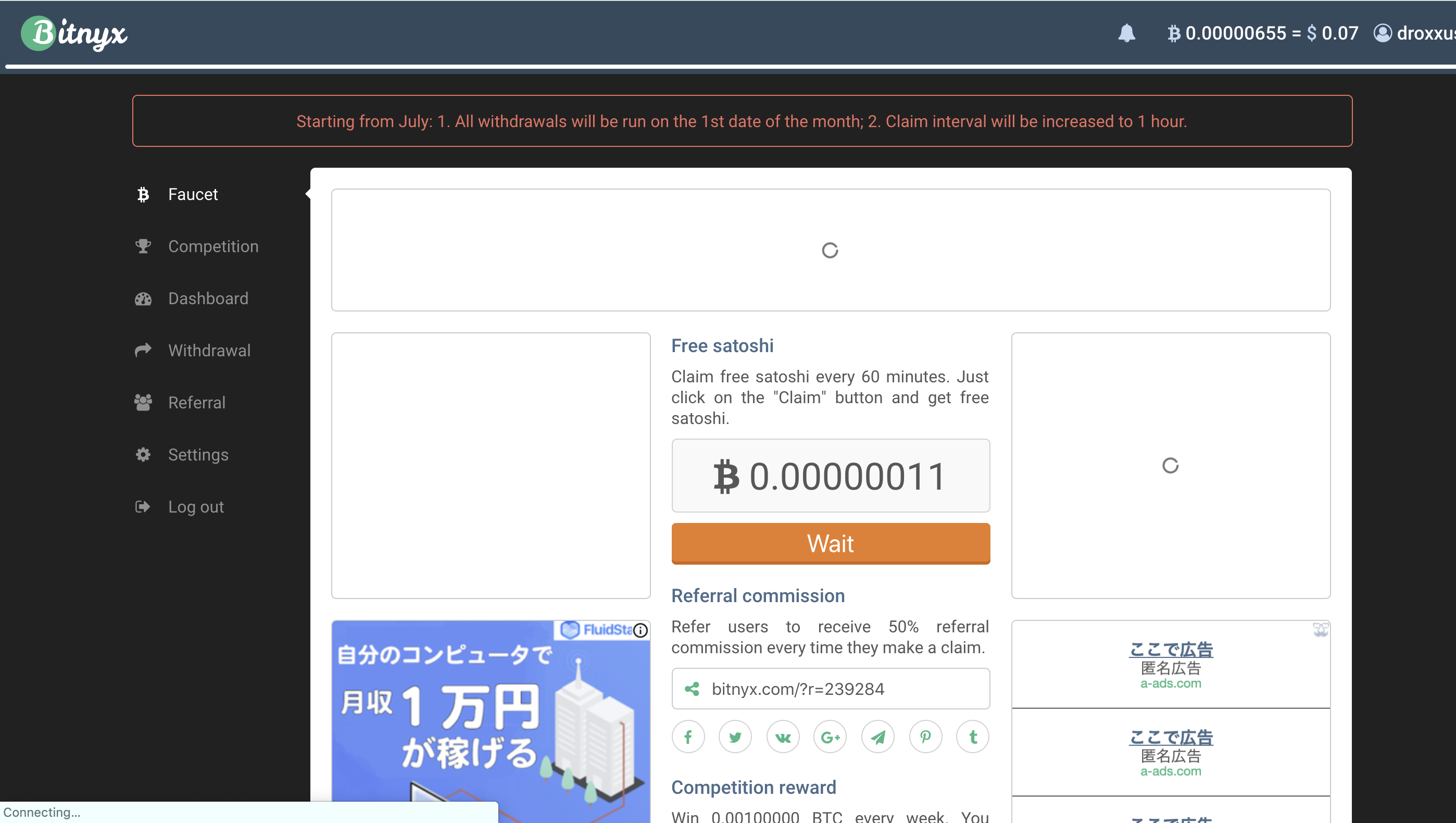Click the Bitnyx logo
Viewport: 1456px width, 823px height.
click(x=74, y=33)
